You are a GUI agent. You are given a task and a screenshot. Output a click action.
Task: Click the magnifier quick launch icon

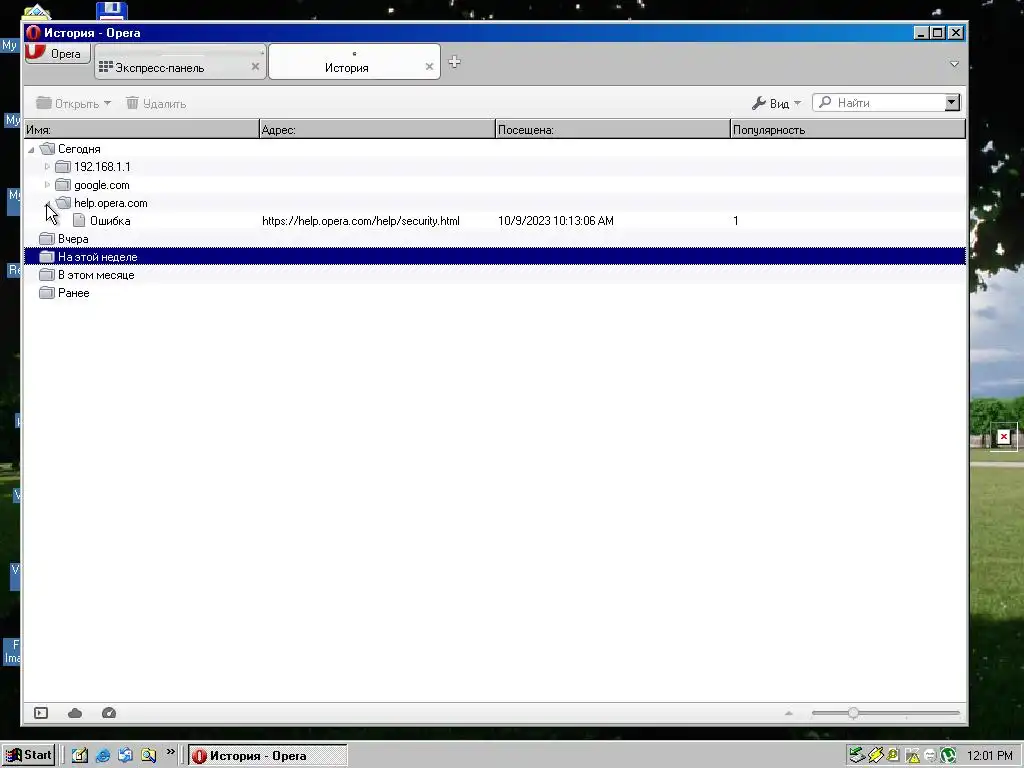click(148, 756)
